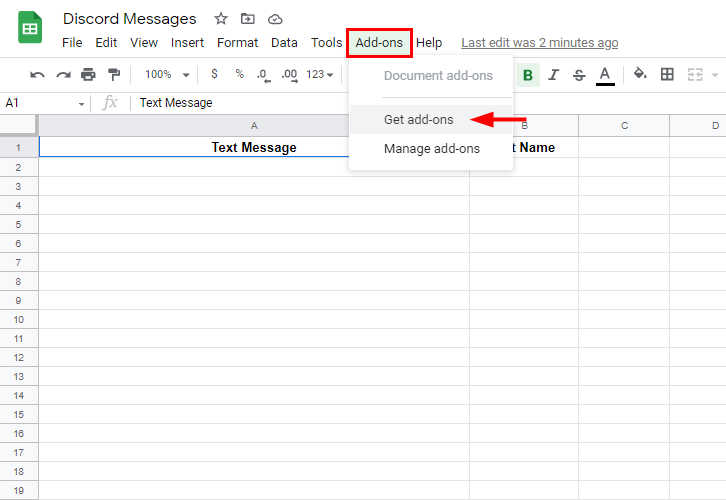Image resolution: width=726 pixels, height=500 pixels.
Task: Increase decimal places
Action: point(290,75)
